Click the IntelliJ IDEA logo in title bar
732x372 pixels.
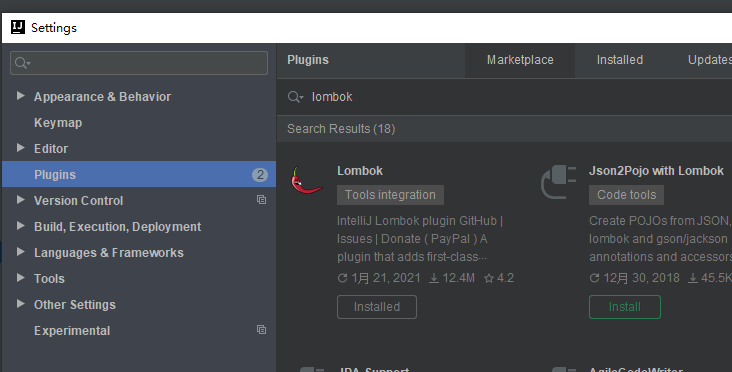click(x=18, y=28)
